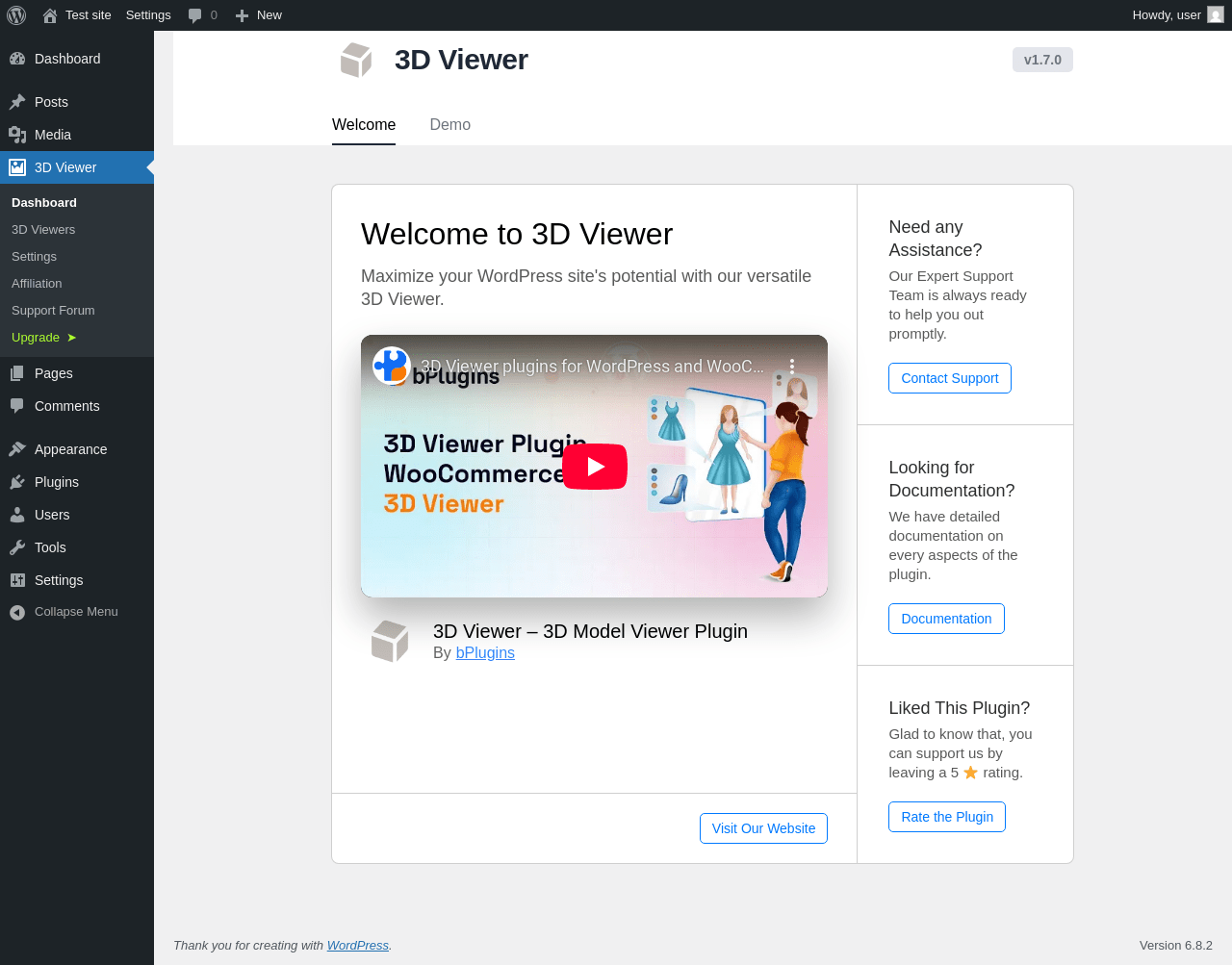Click Collapse Menu label
The height and width of the screenshot is (965, 1232).
(x=76, y=612)
